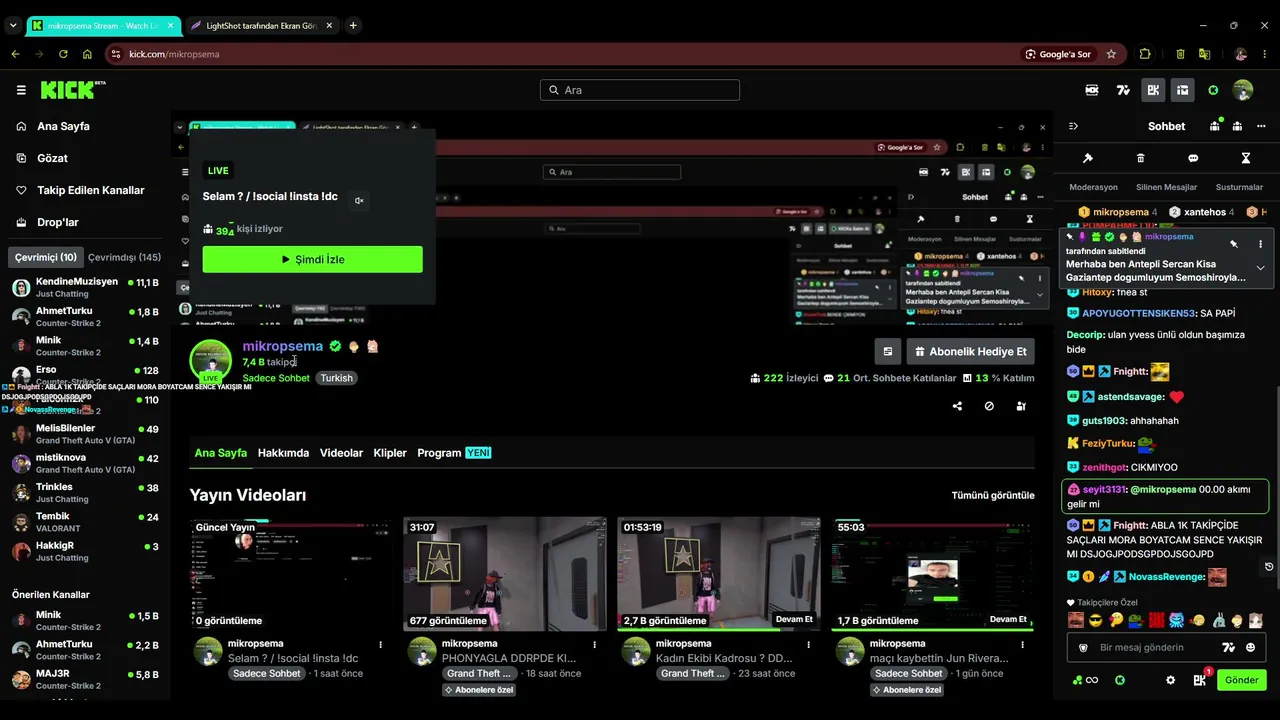This screenshot has height=720, width=1280.
Task: Click the MK extension icon in top bar
Action: (x=1092, y=90)
